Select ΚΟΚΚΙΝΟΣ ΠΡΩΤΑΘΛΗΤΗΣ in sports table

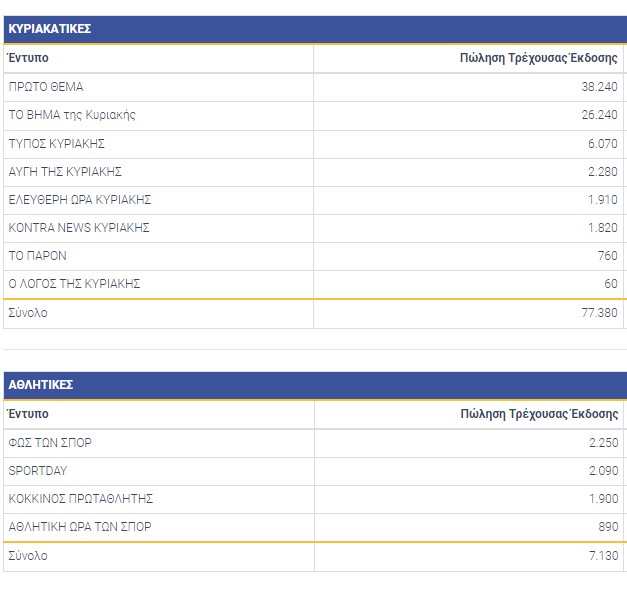[80, 499]
